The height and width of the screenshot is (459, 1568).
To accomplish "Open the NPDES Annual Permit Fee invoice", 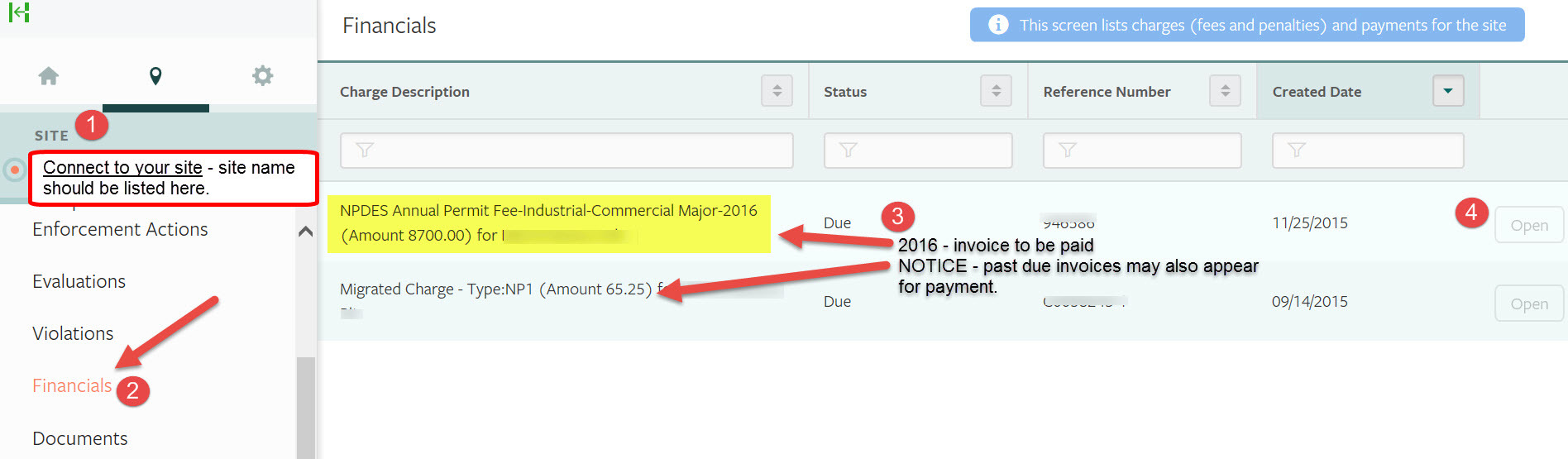I will click(1528, 225).
